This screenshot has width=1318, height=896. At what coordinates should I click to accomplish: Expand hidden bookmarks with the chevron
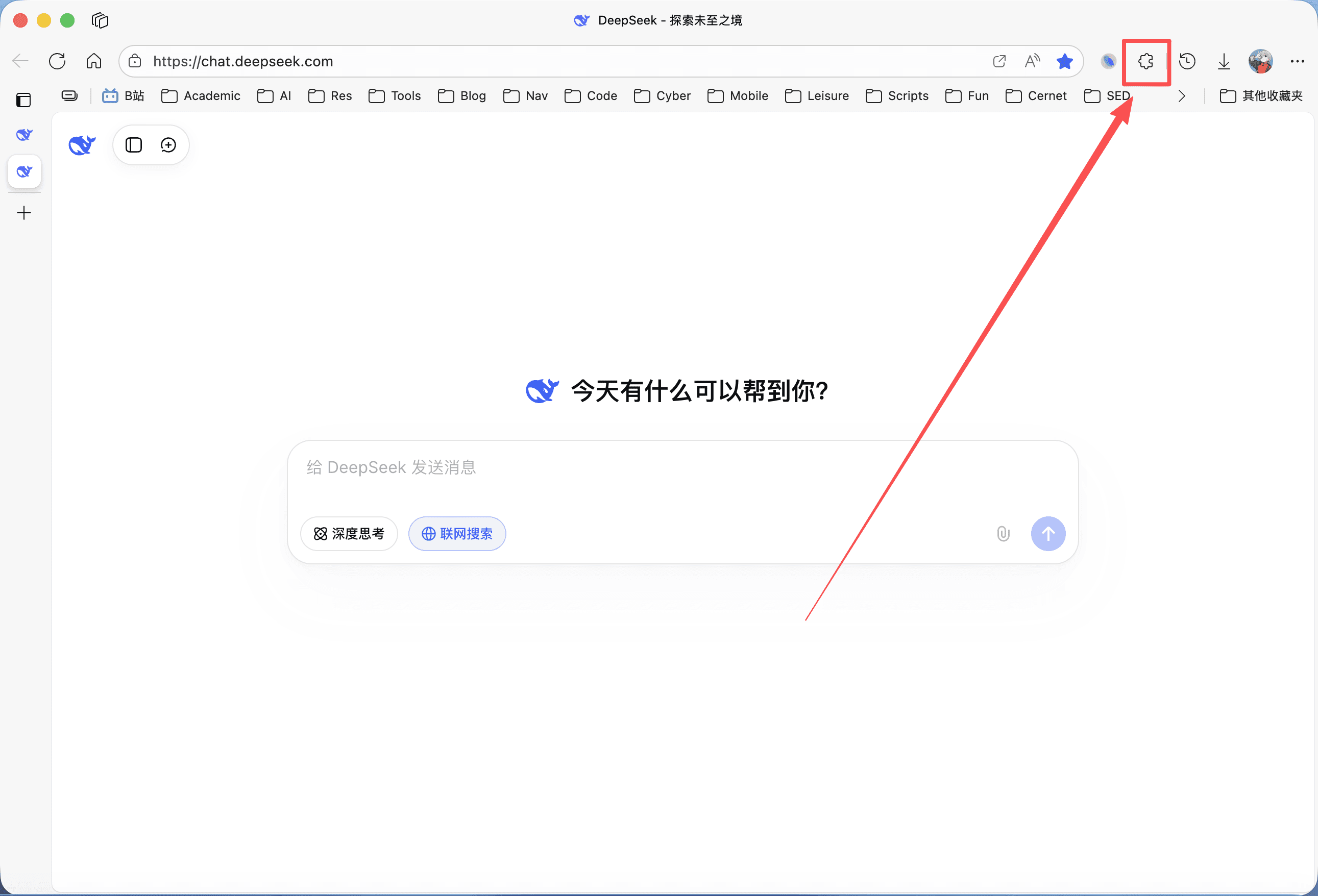click(x=1181, y=96)
